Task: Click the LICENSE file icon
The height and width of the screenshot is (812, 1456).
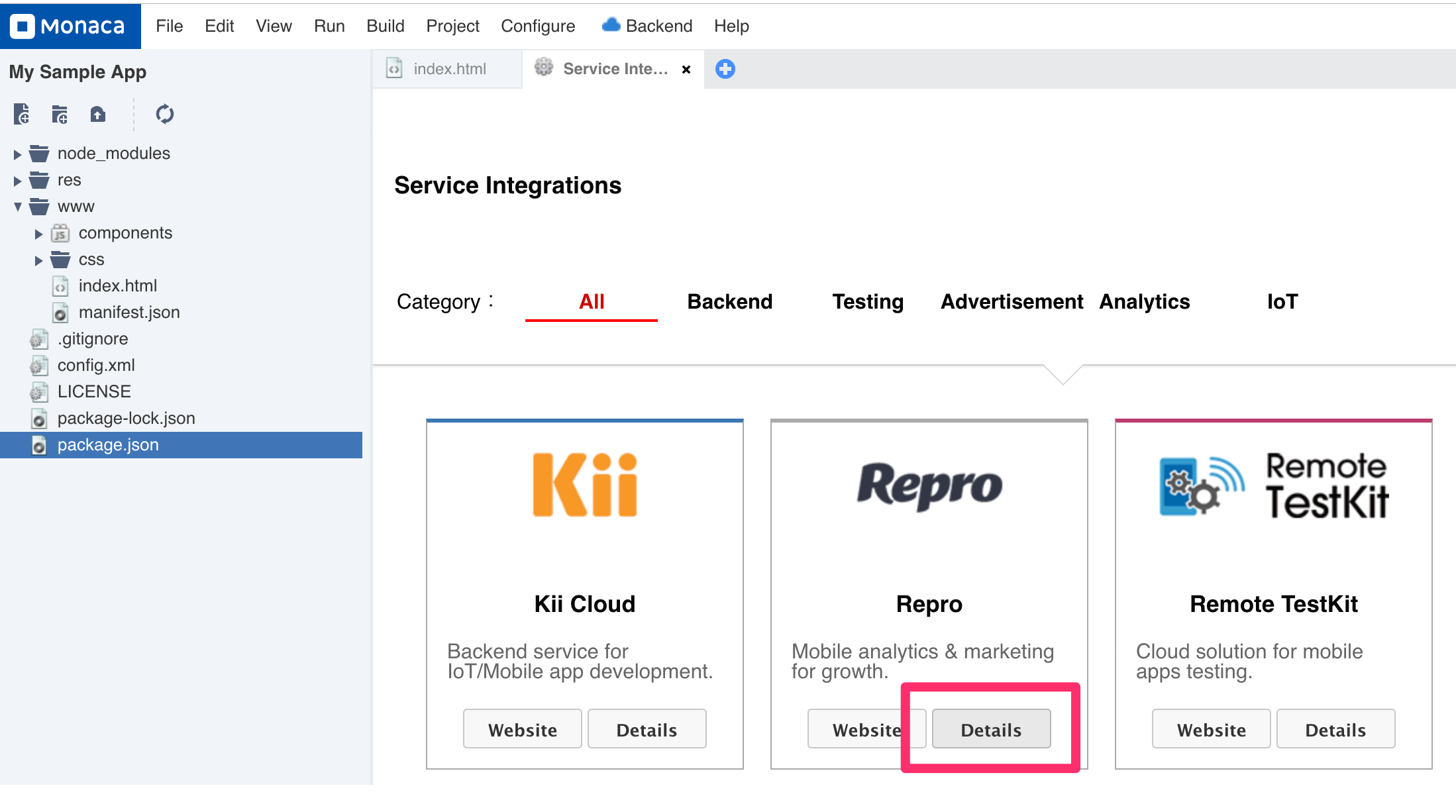Action: [x=39, y=392]
